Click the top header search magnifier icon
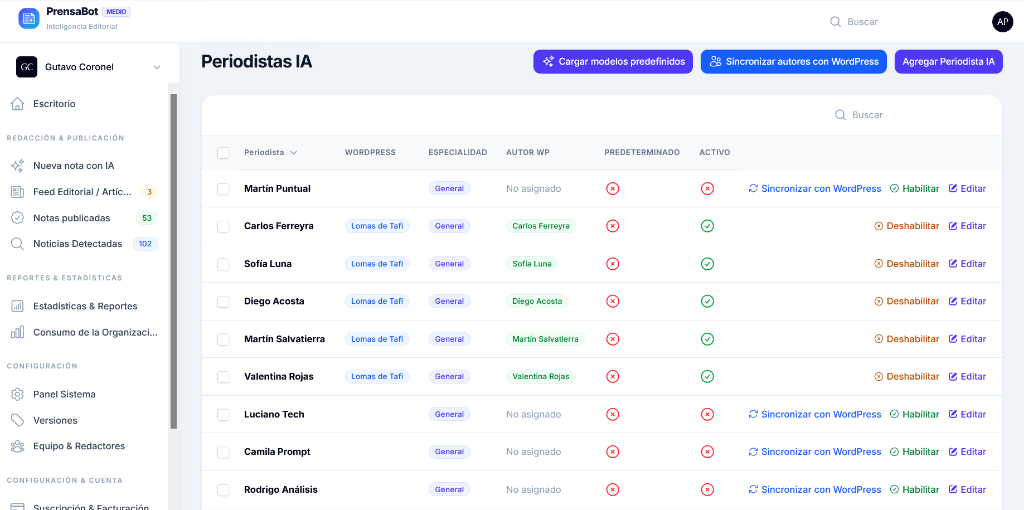1024x510 pixels. coord(835,22)
